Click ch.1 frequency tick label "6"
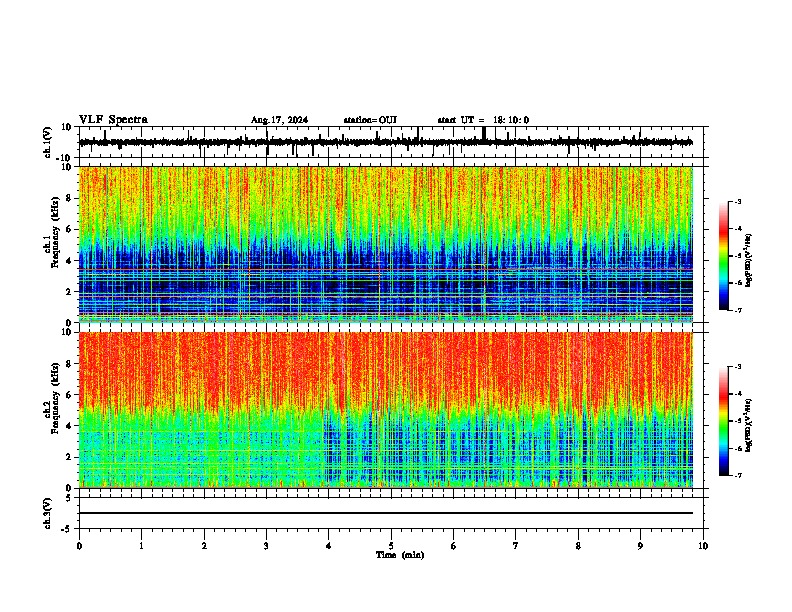Image resolution: width=792 pixels, height=612 pixels. pyautogui.click(x=70, y=229)
